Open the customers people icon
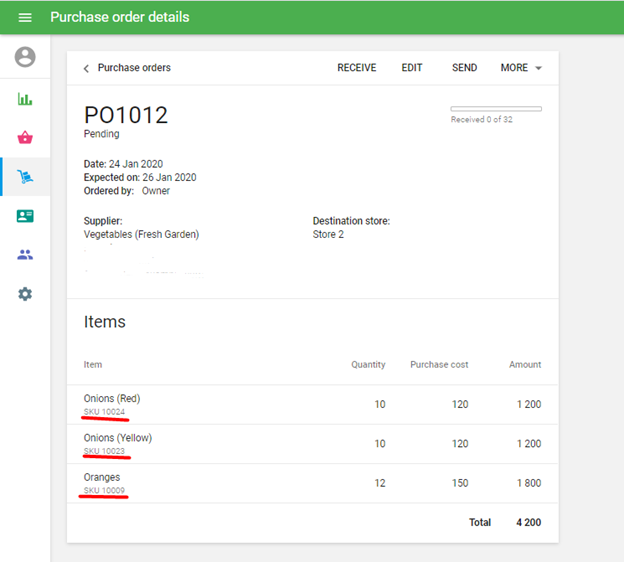The width and height of the screenshot is (624, 562). pos(25,255)
